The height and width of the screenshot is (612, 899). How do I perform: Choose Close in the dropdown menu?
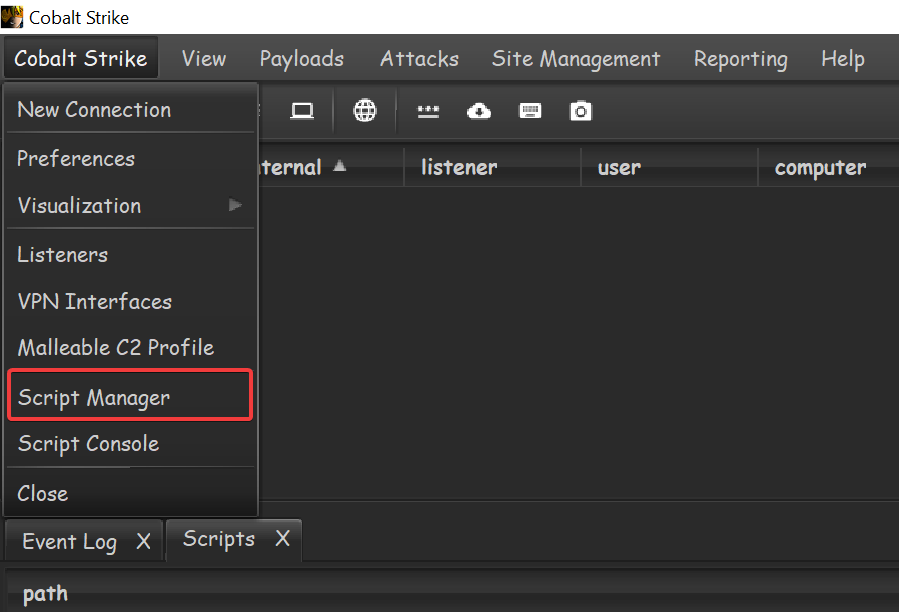[131, 493]
